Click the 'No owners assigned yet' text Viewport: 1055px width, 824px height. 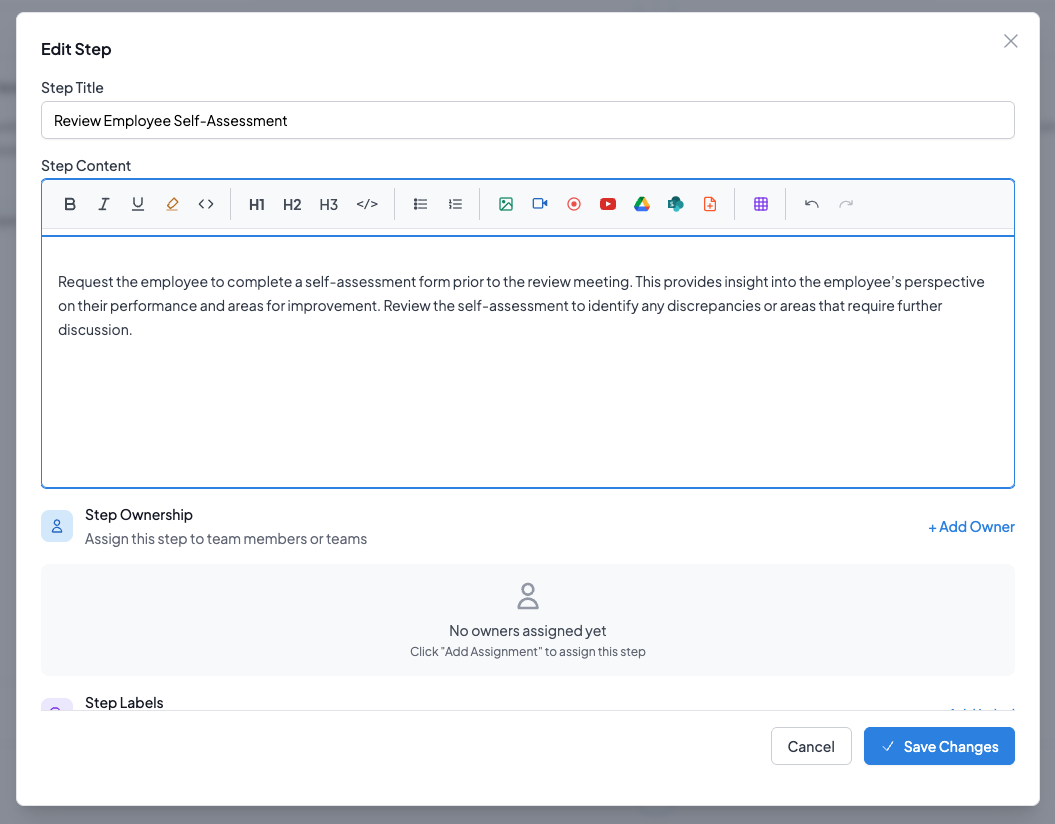point(528,631)
